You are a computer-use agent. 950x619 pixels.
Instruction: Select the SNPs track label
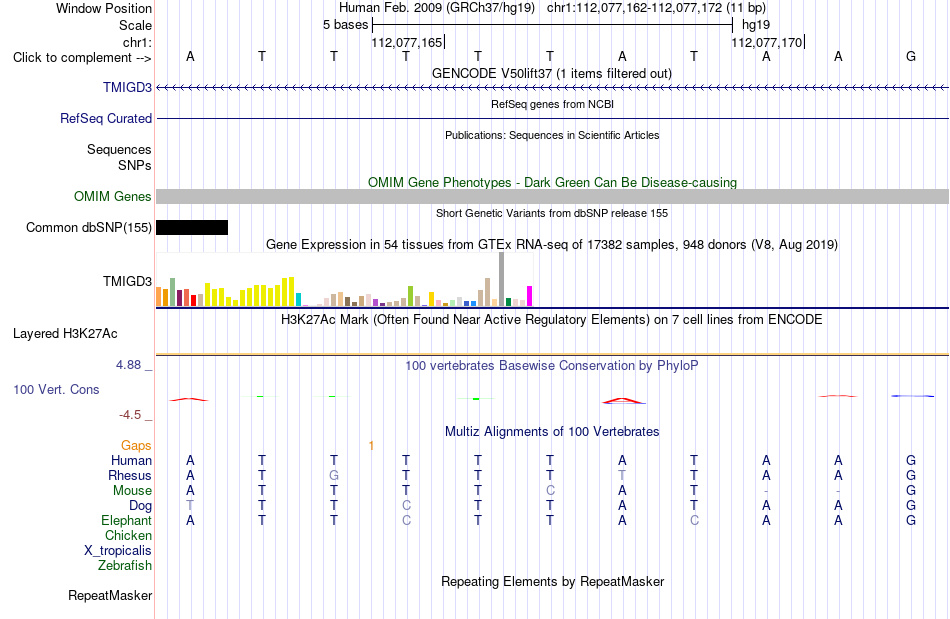coord(135,165)
